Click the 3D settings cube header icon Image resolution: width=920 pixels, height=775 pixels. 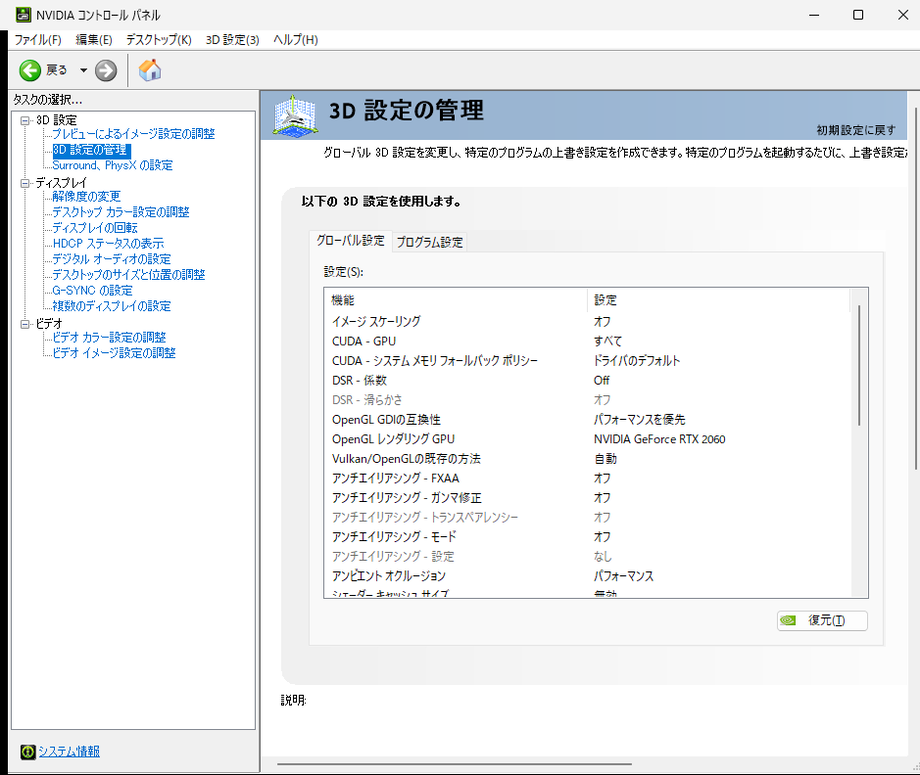(295, 116)
